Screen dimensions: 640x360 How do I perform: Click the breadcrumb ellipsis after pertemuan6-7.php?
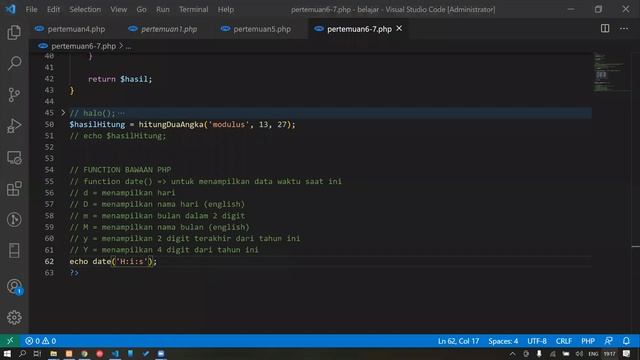click(128, 47)
